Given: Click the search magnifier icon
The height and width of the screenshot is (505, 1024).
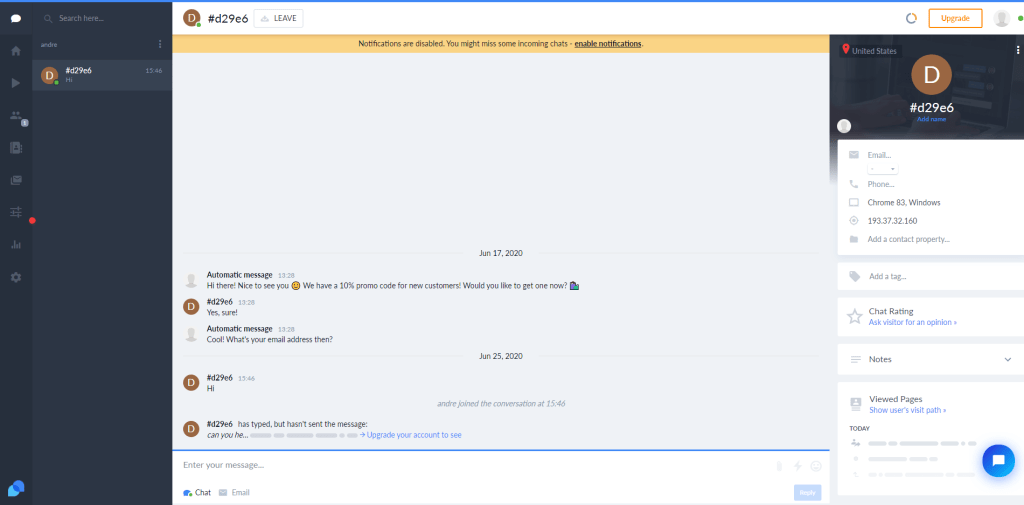Looking at the screenshot, I should (48, 19).
